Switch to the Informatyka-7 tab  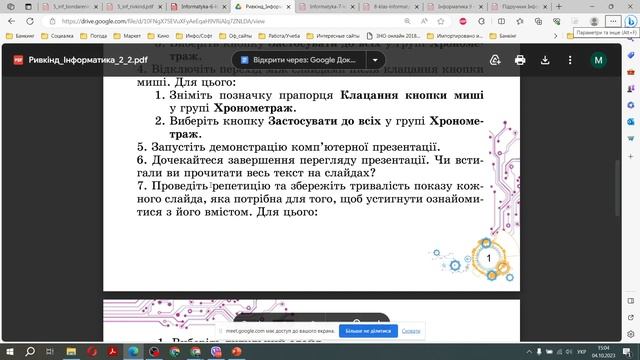point(327,7)
